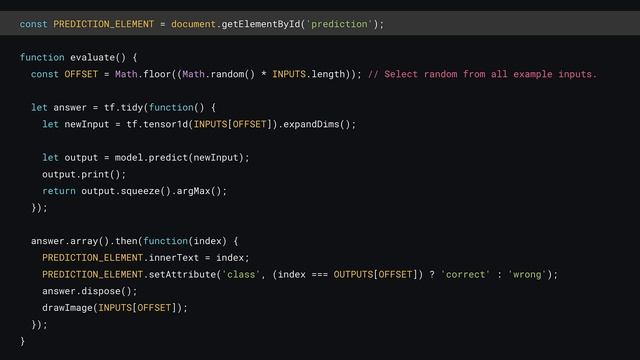Click the evaluate function name
The image size is (640, 360).
pyautogui.click(x=92, y=58)
